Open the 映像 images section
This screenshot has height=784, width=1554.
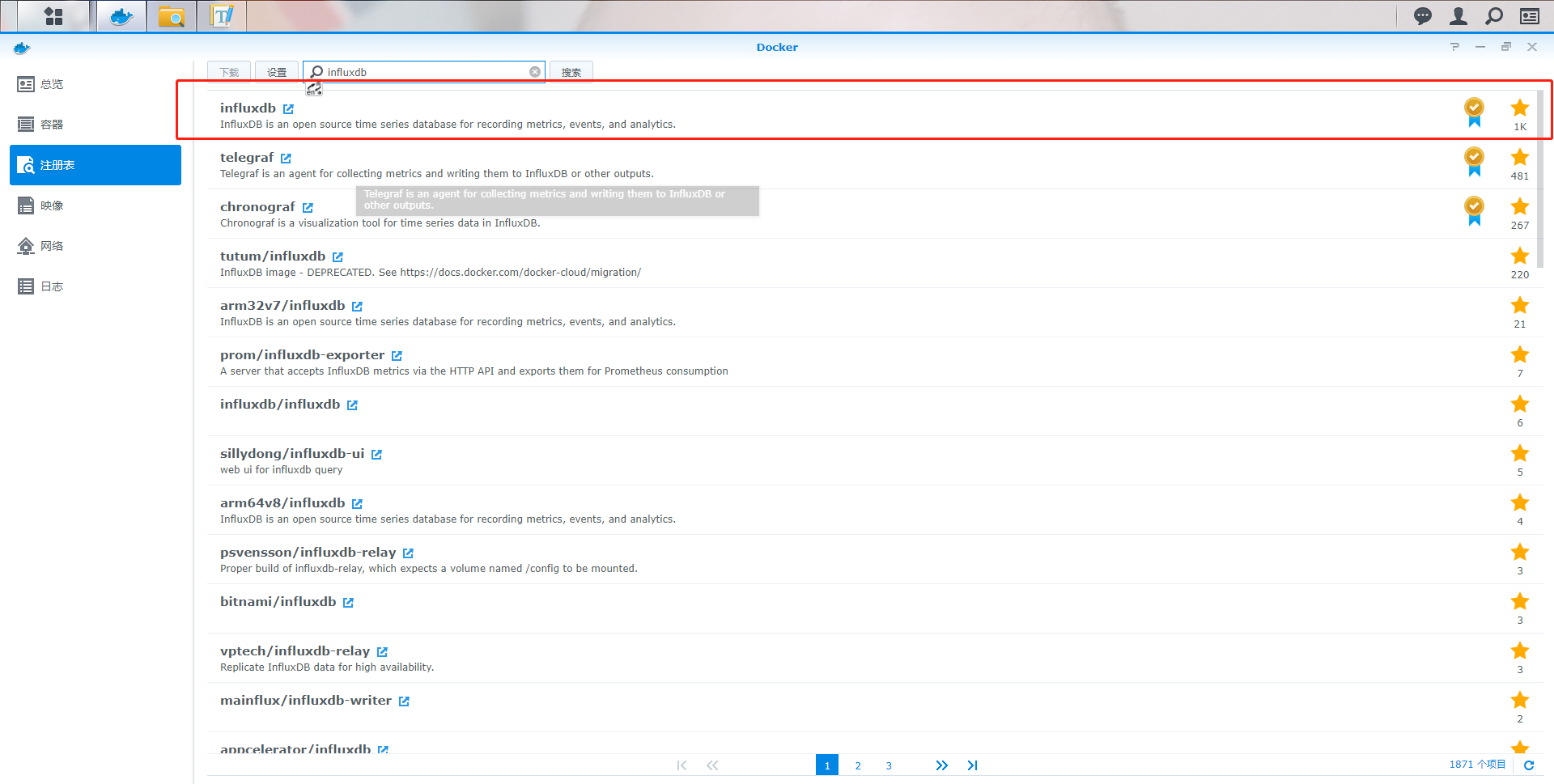[x=96, y=206]
